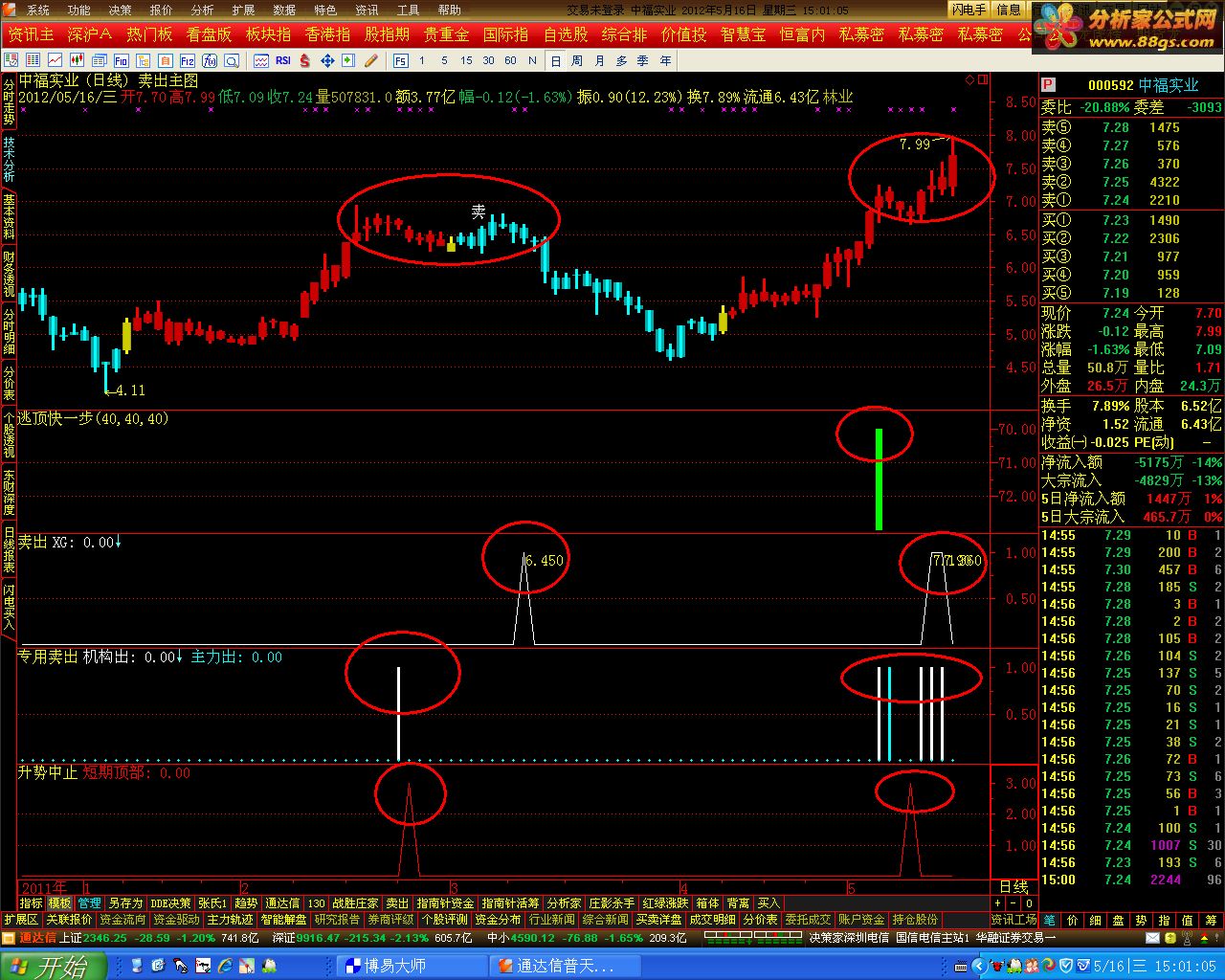Open the 分析 menu
This screenshot has height=980, width=1225.
pyautogui.click(x=202, y=11)
